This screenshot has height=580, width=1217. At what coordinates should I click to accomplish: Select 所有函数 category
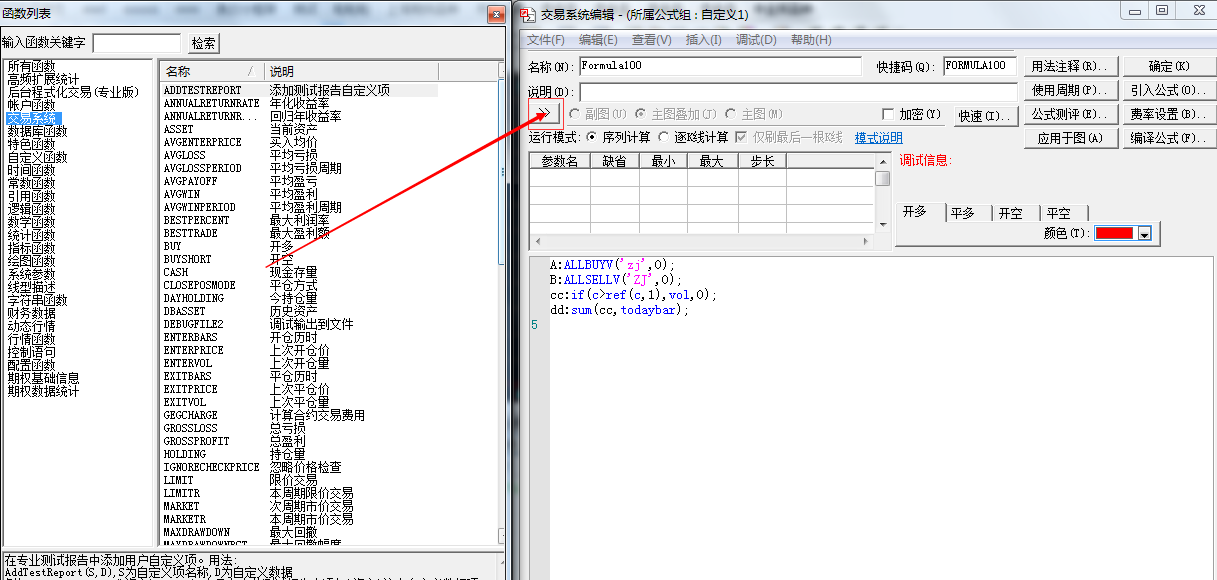tap(32, 66)
